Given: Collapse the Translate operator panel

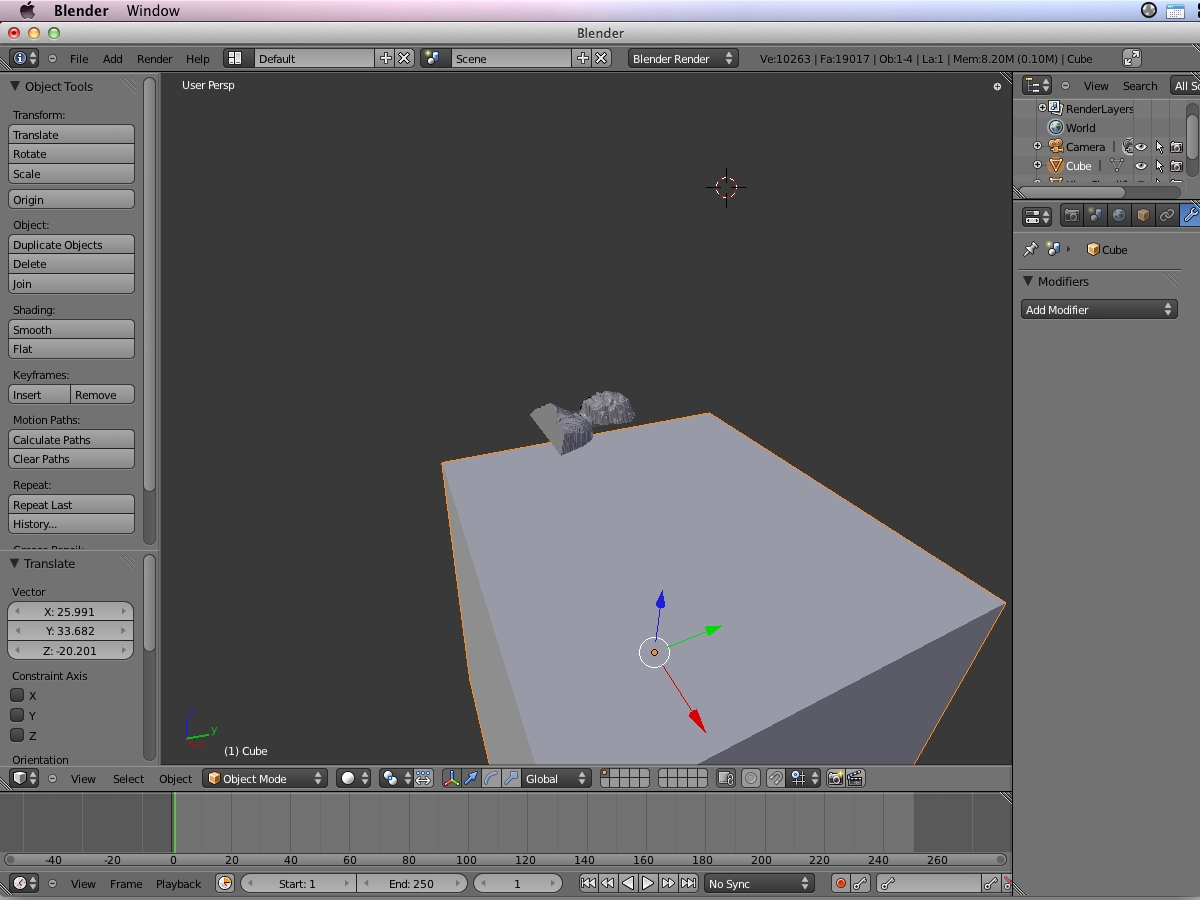Looking at the screenshot, I should click(x=16, y=563).
